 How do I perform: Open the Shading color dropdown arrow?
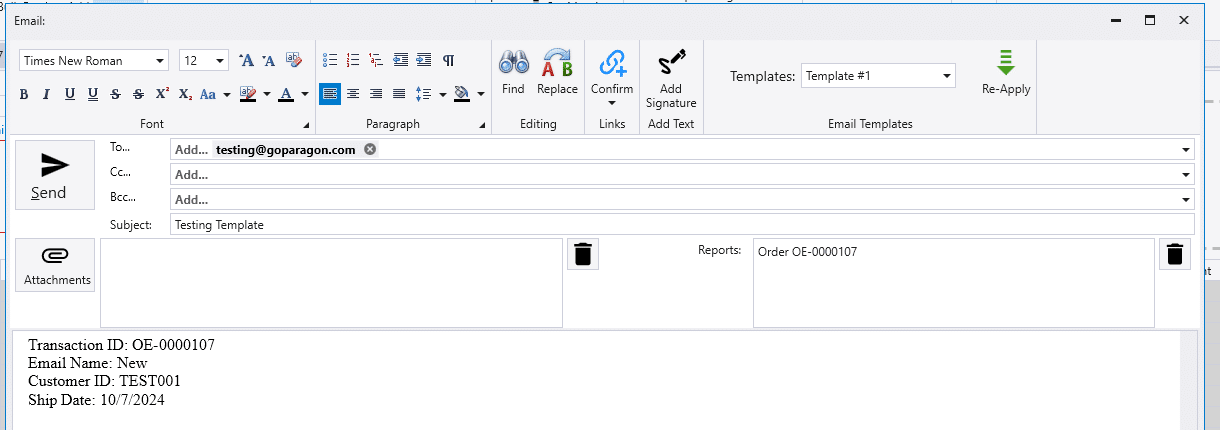[480, 95]
